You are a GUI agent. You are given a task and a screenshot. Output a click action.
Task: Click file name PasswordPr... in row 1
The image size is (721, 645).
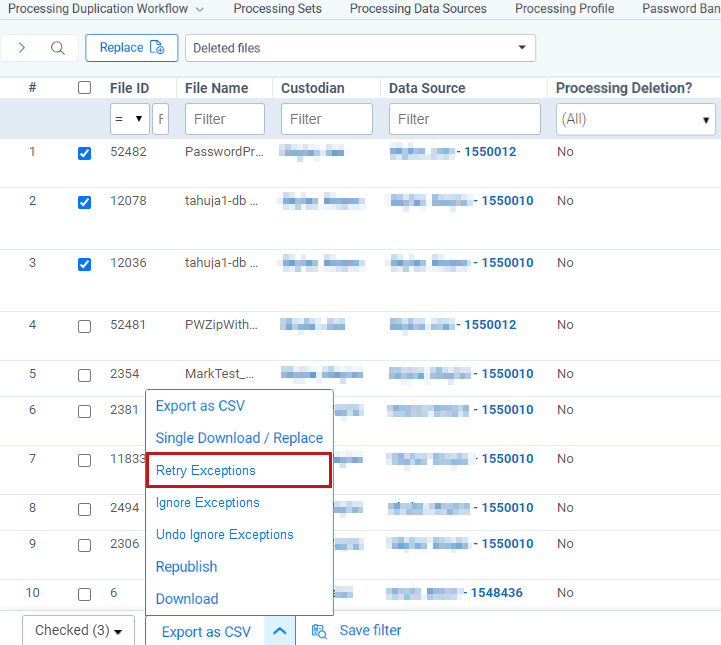pos(224,152)
